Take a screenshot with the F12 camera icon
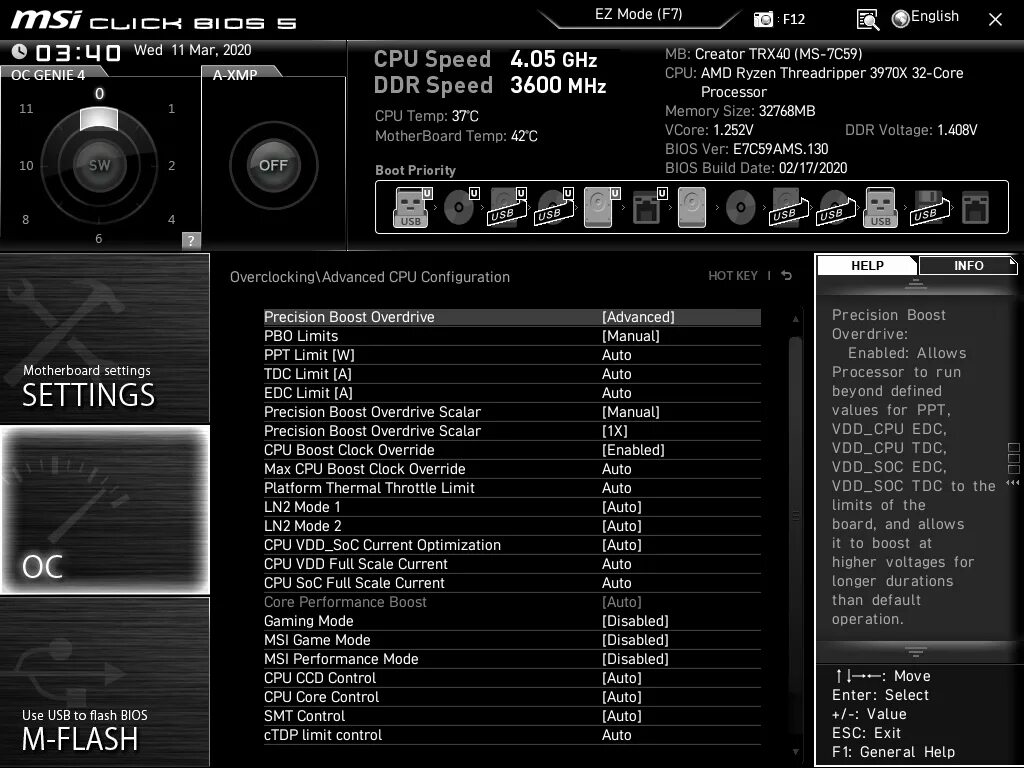 [x=763, y=20]
